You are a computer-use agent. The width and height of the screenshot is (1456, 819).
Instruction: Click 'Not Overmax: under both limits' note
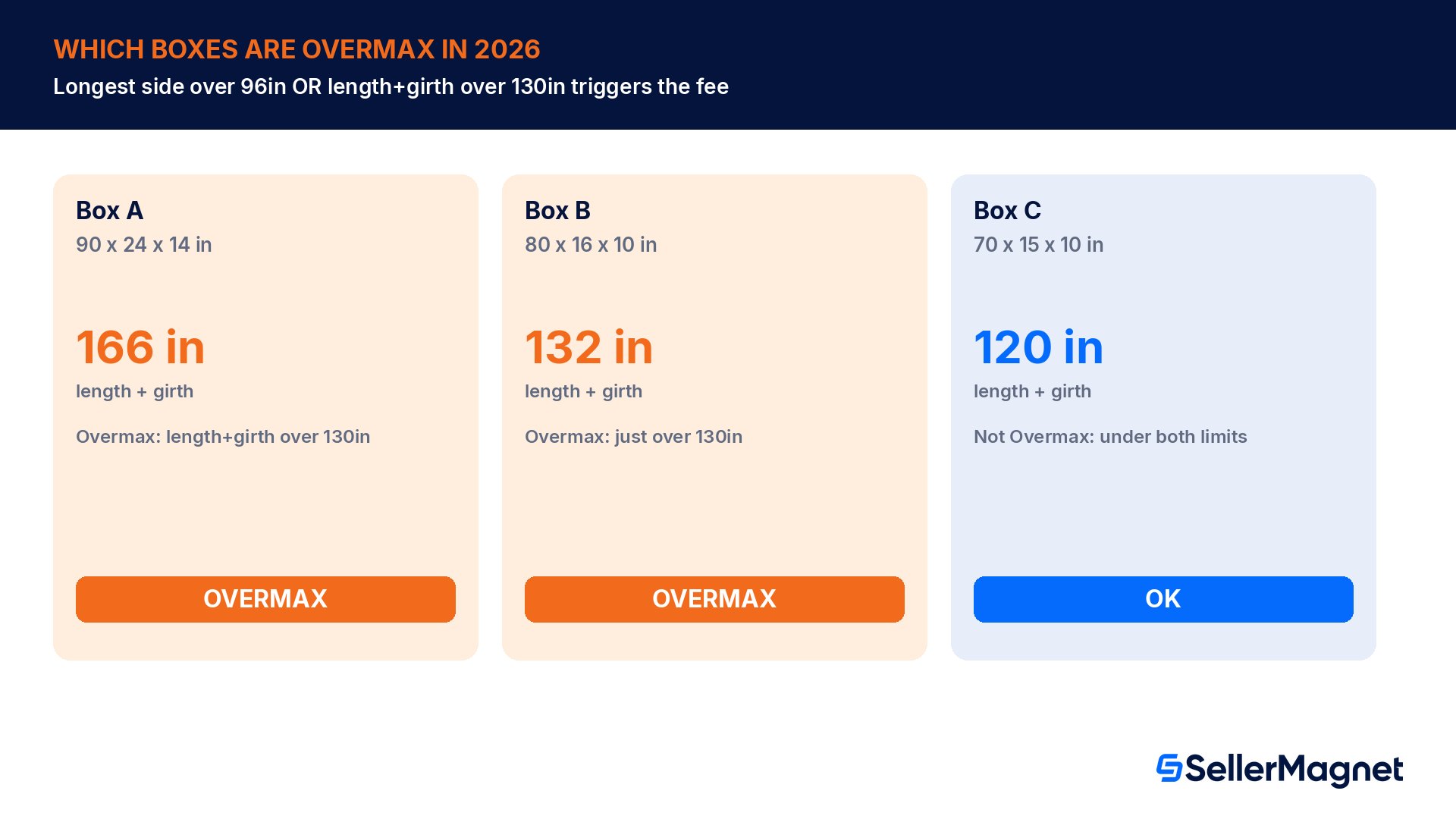click(1110, 437)
